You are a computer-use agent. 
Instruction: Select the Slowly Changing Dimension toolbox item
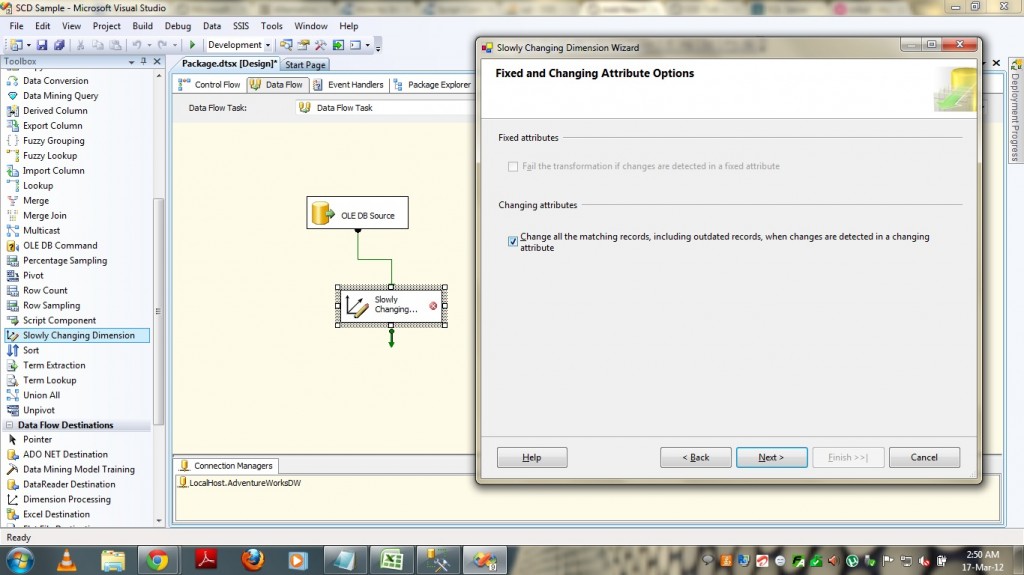[x=78, y=336]
